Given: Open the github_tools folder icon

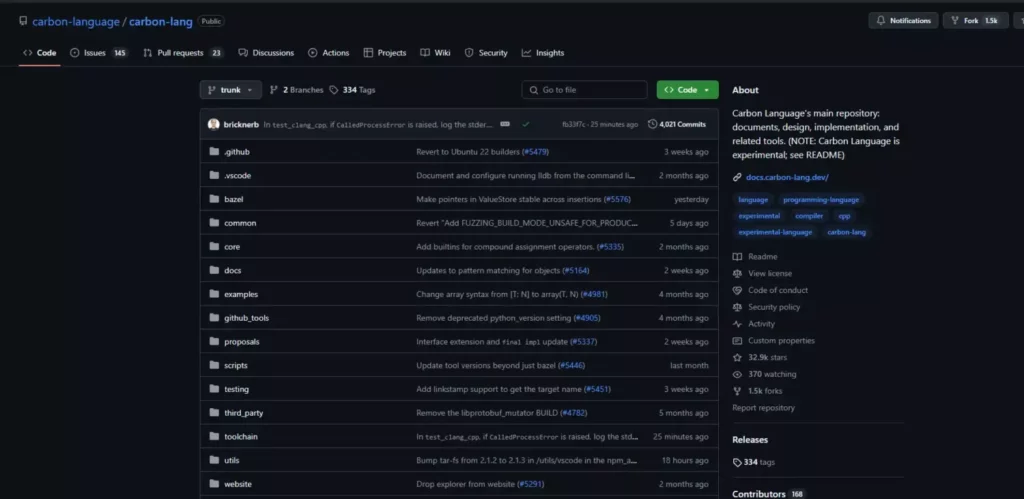Looking at the screenshot, I should tap(214, 317).
